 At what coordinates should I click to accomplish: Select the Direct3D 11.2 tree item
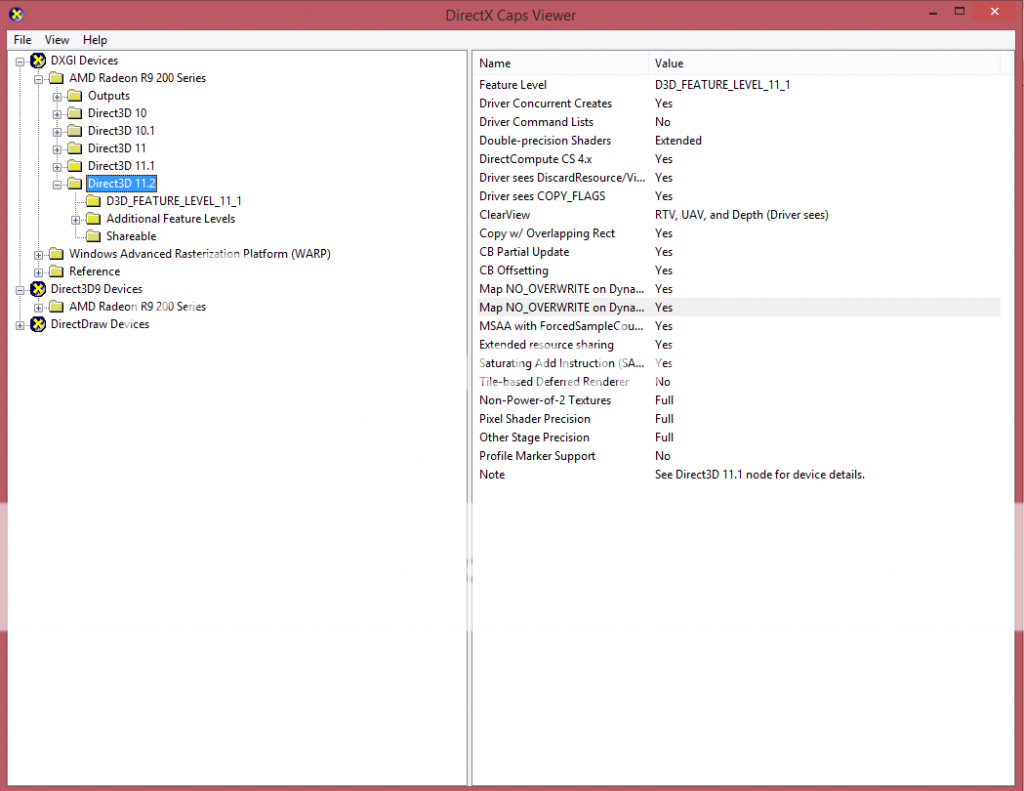(121, 183)
